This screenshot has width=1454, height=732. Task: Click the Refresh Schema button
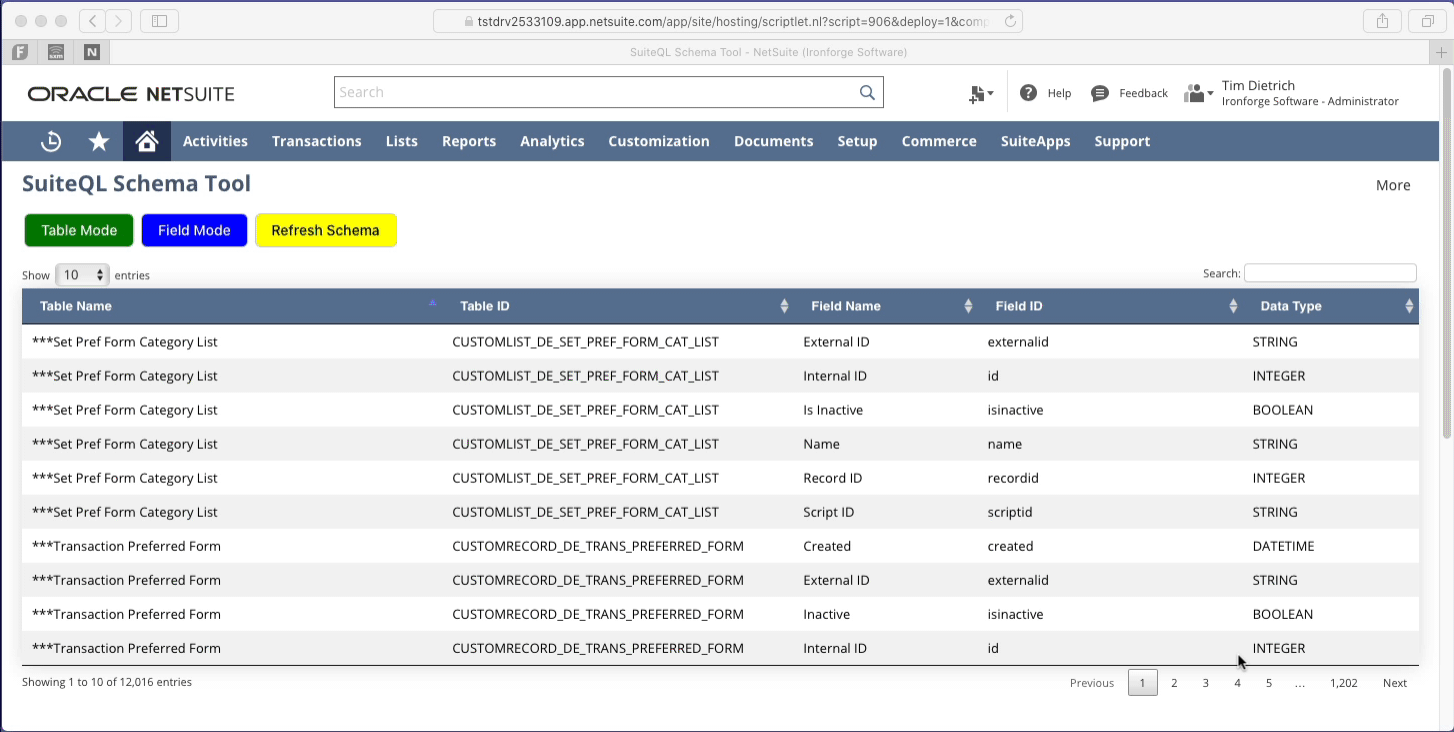pos(326,230)
